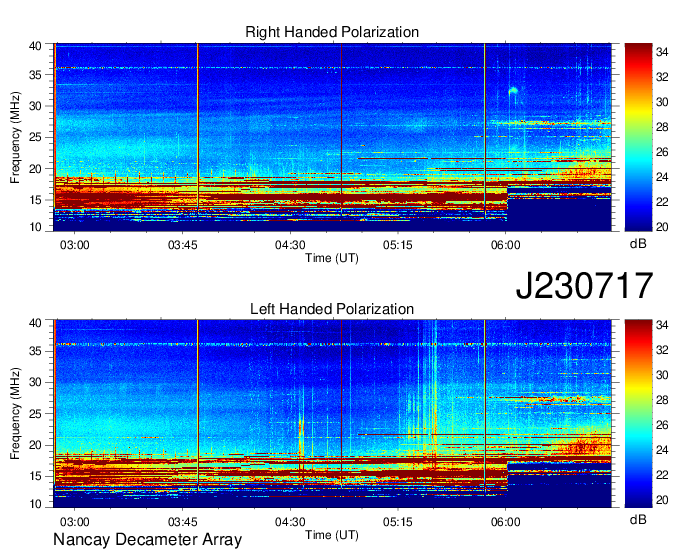Image resolution: width=680 pixels, height=552 pixels.
Task: Click the 05:15 tick in Right Handed plot
Action: coord(398,245)
